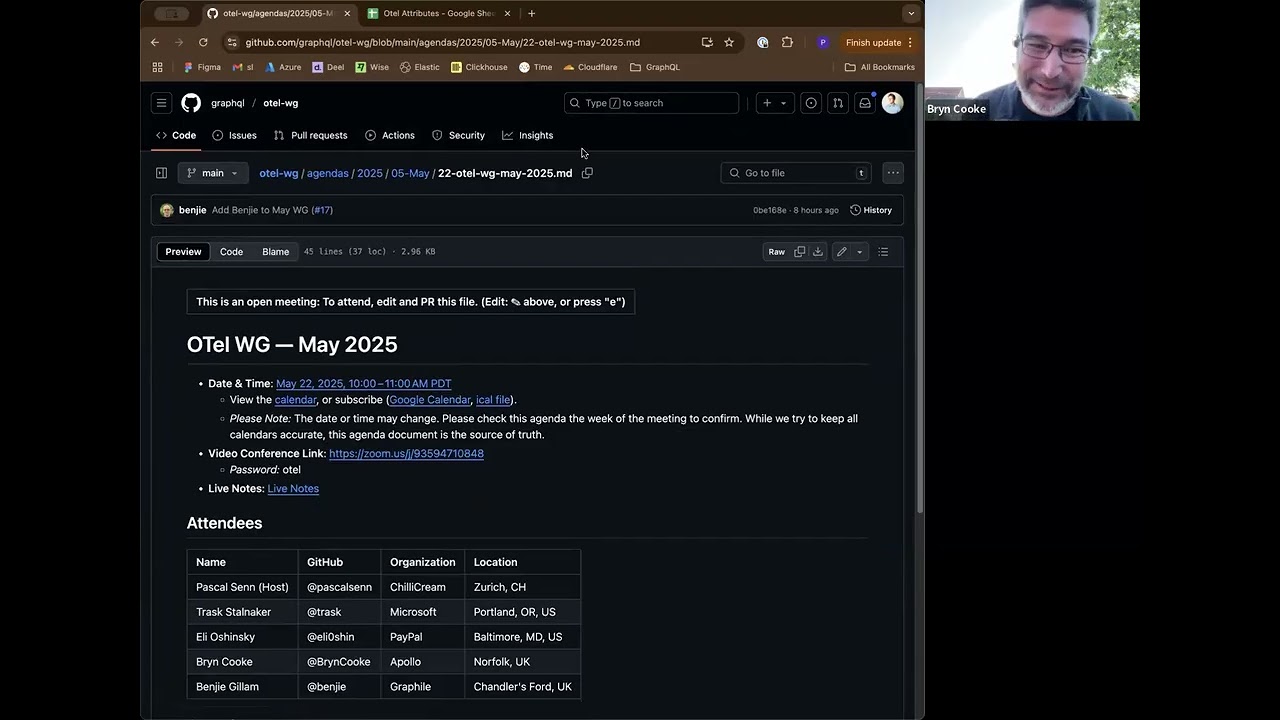Open the GitHub hamburger navigation menu
The width and height of the screenshot is (1280, 720).
161,103
